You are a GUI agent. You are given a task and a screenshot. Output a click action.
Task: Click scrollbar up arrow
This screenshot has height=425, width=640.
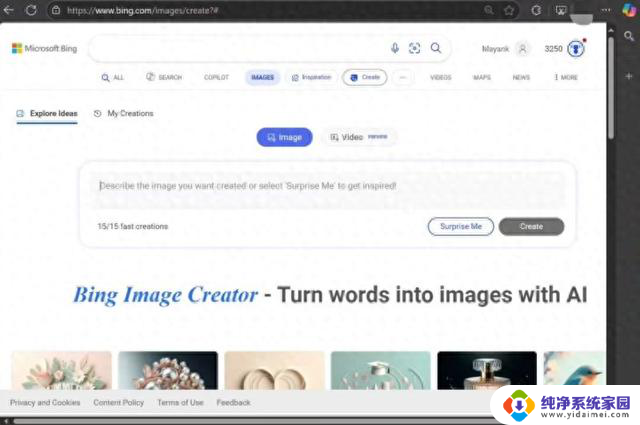pyautogui.click(x=611, y=30)
